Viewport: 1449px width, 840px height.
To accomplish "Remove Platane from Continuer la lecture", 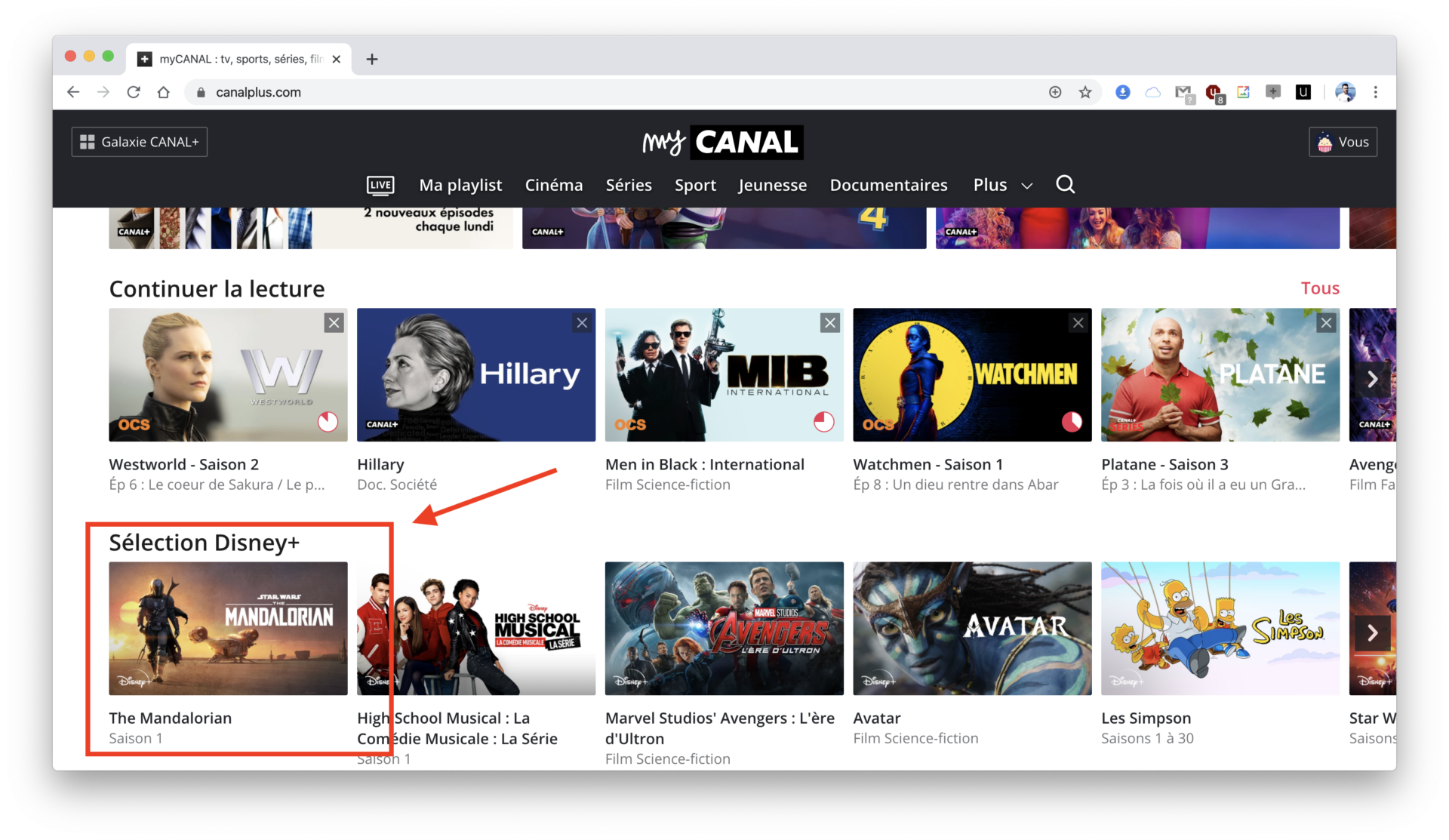I will click(x=1326, y=323).
